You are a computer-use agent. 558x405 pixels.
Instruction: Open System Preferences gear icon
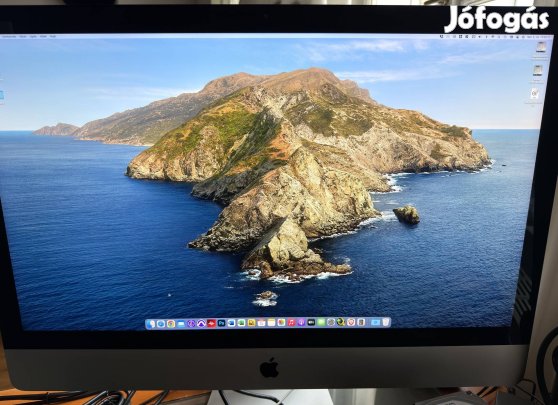tap(331, 322)
